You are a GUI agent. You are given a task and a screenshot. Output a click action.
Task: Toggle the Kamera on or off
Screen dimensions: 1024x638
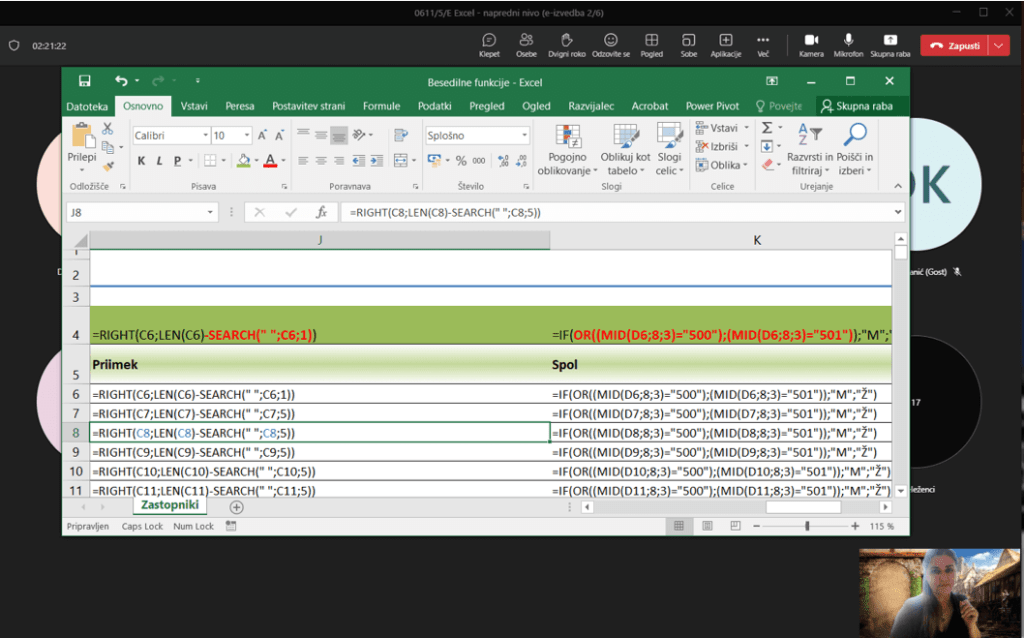[x=811, y=40]
